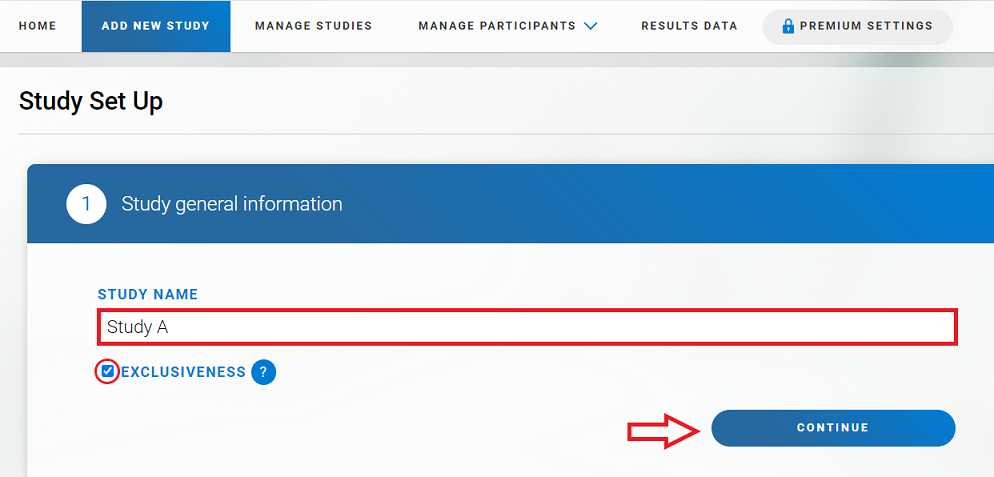The image size is (994, 477).
Task: Toggle the Exclusiveness checkbox
Action: (x=107, y=372)
